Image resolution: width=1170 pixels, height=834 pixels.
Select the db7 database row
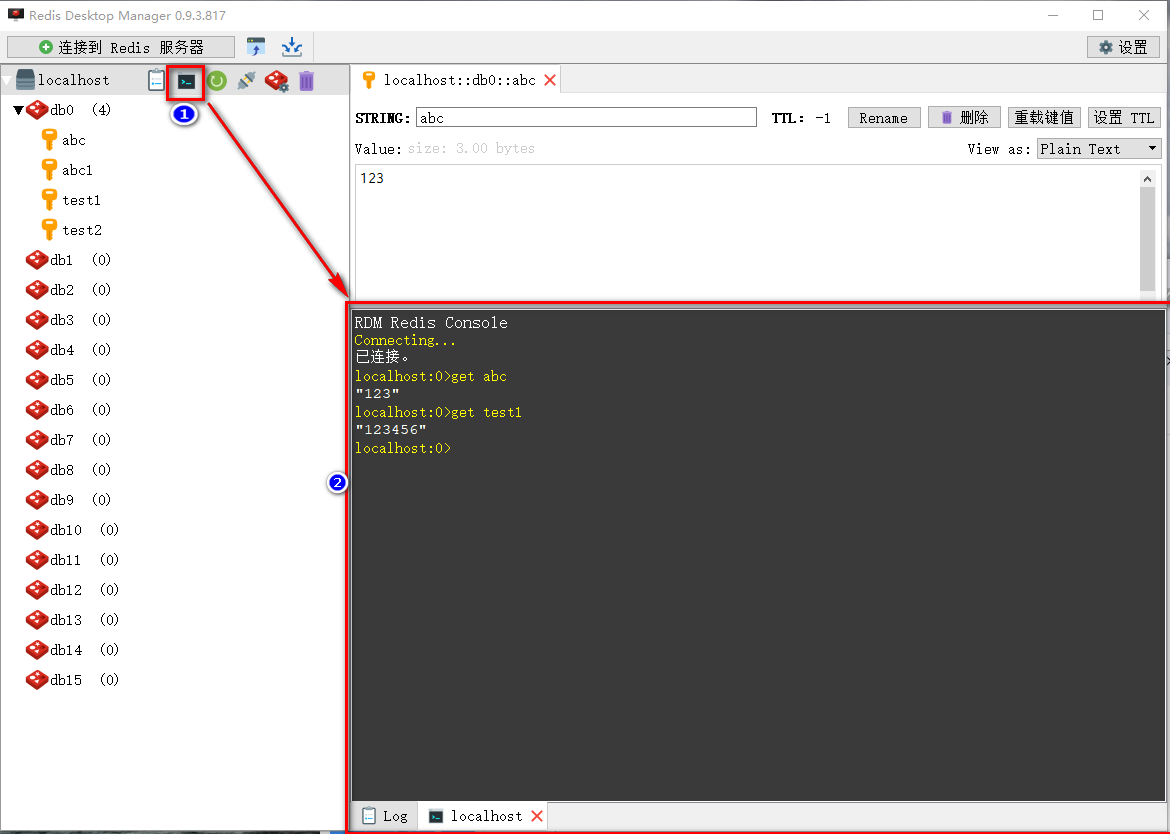click(69, 439)
